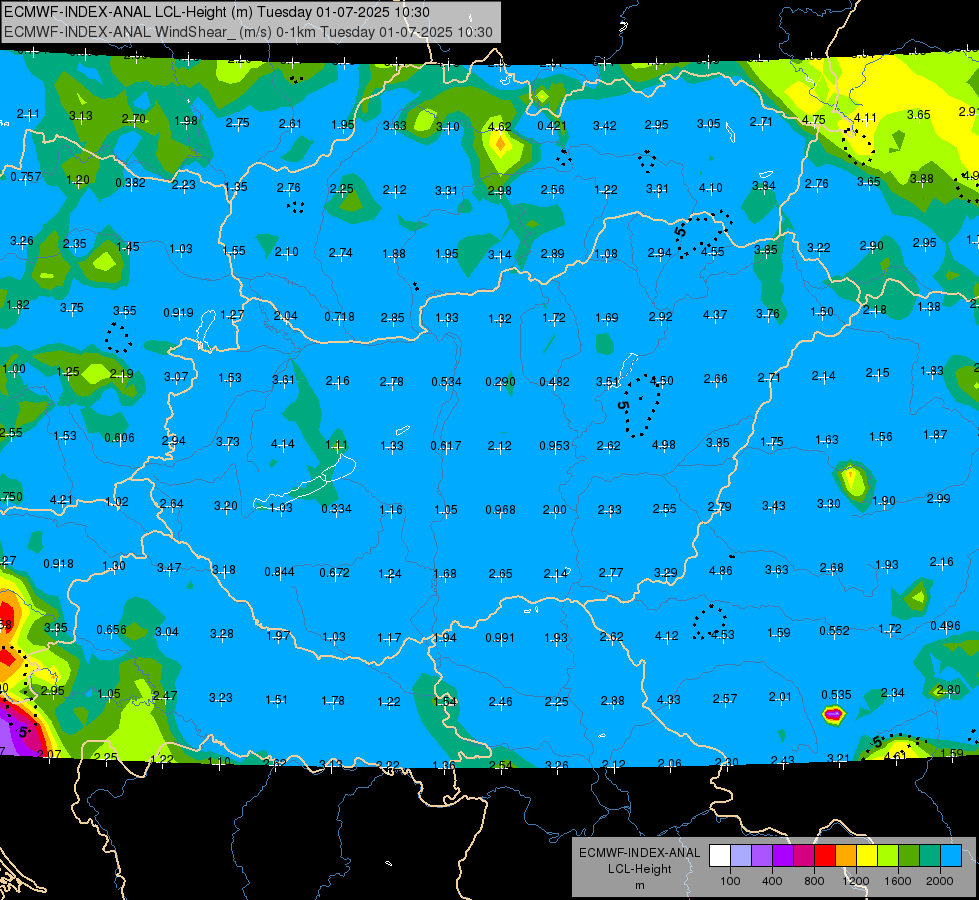Click the wind shear value 0.606

coord(119,437)
